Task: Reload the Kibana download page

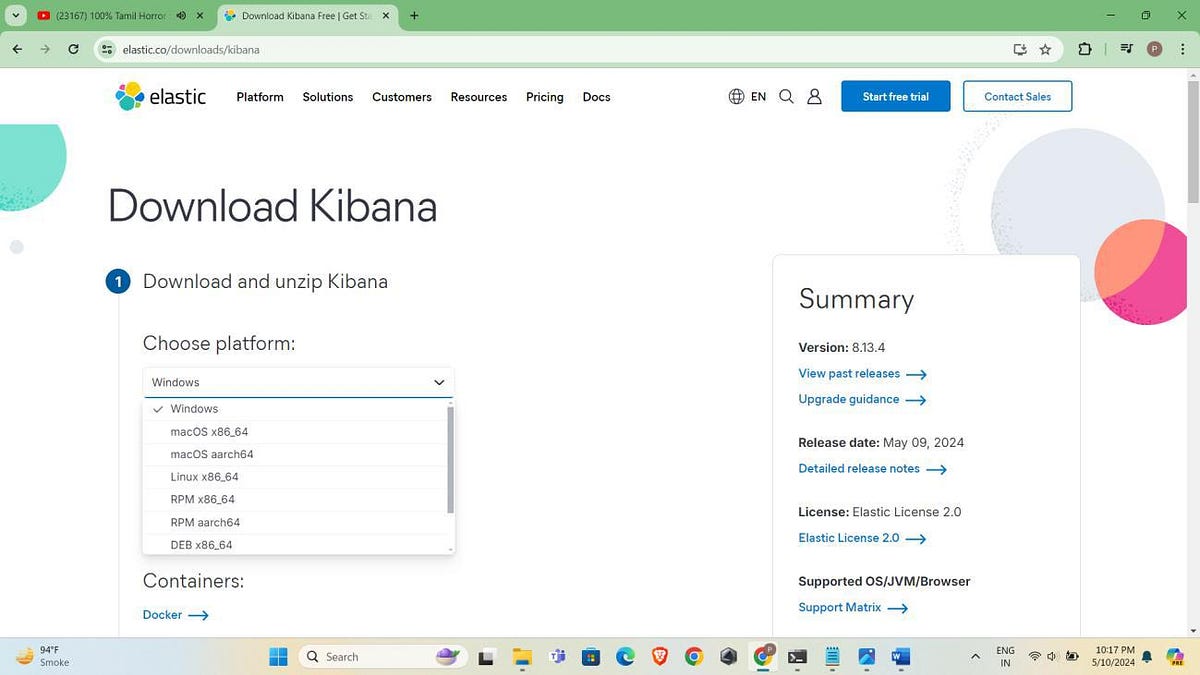Action: (72, 48)
